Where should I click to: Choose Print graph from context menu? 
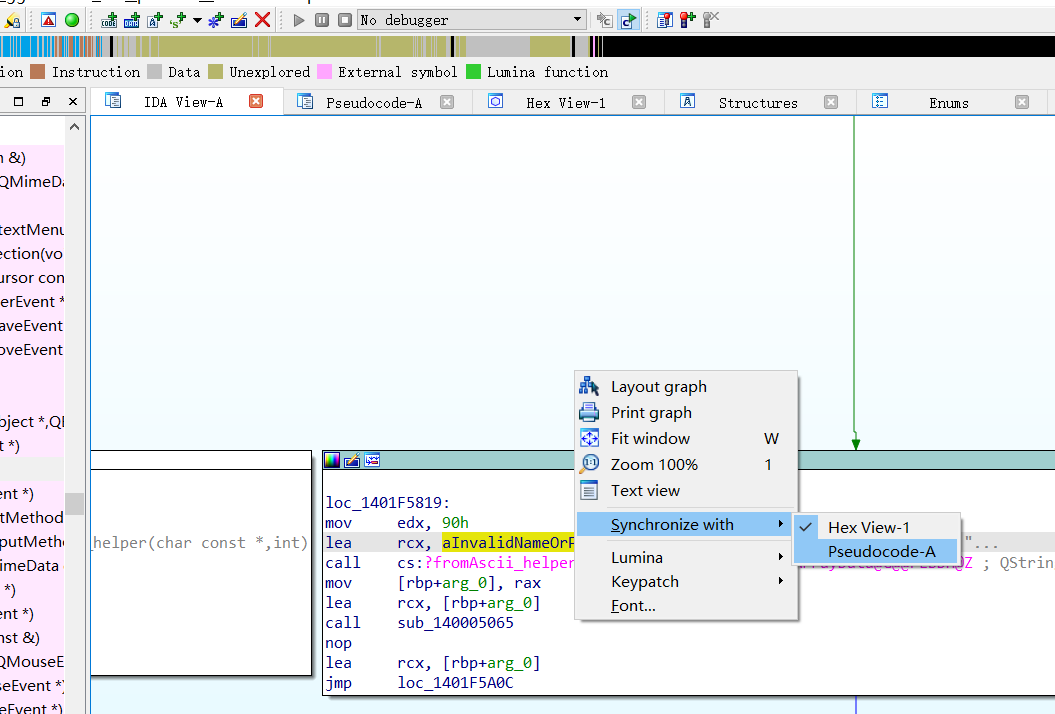coord(686,413)
